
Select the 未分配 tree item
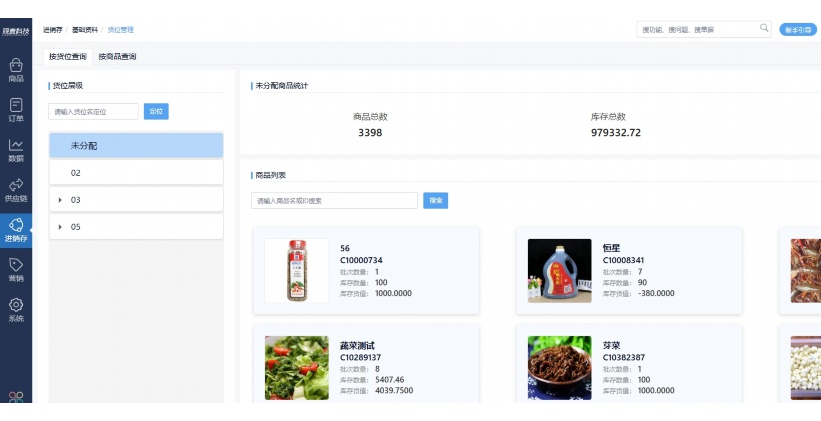click(136, 146)
